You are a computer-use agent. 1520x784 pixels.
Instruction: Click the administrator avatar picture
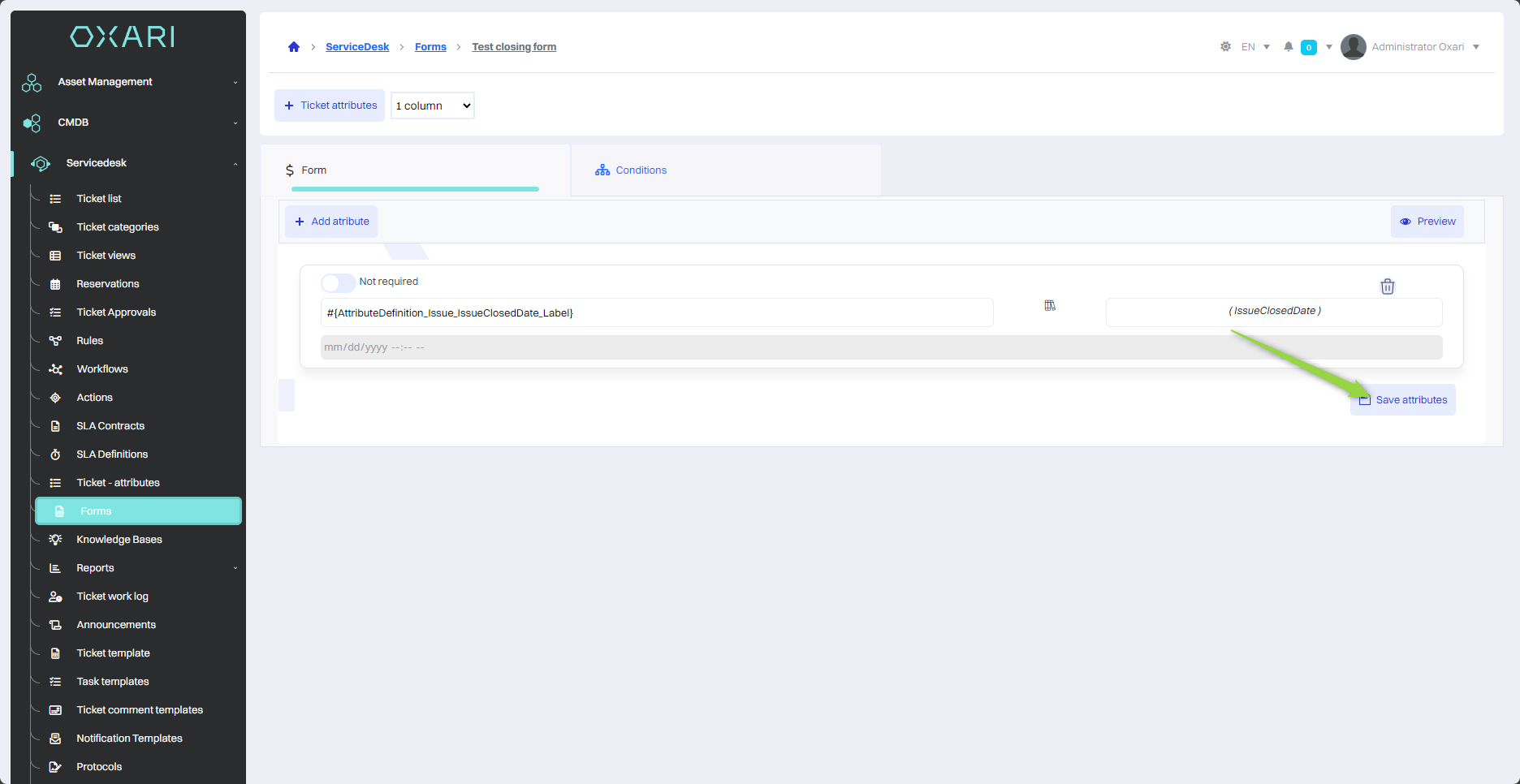(1353, 47)
